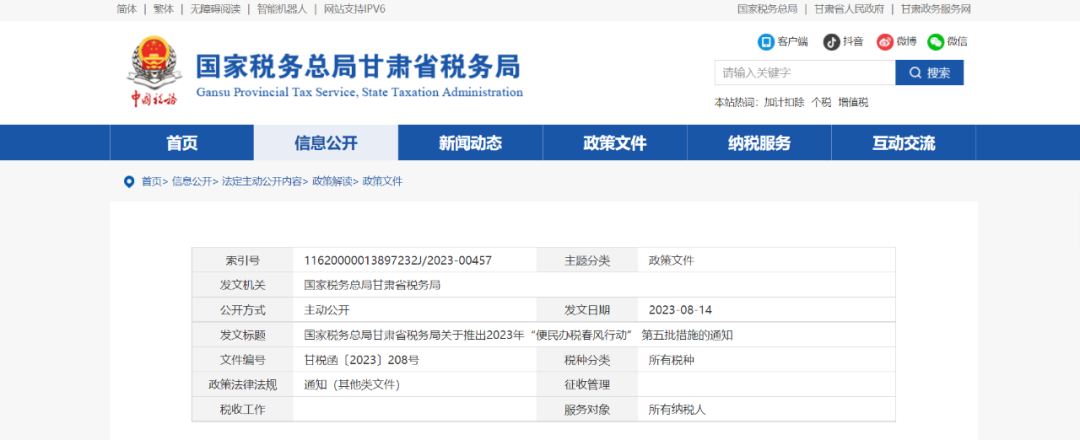This screenshot has width=1080, height=440.
Task: Open the 互动交流 navigation tab
Action: 904,143
